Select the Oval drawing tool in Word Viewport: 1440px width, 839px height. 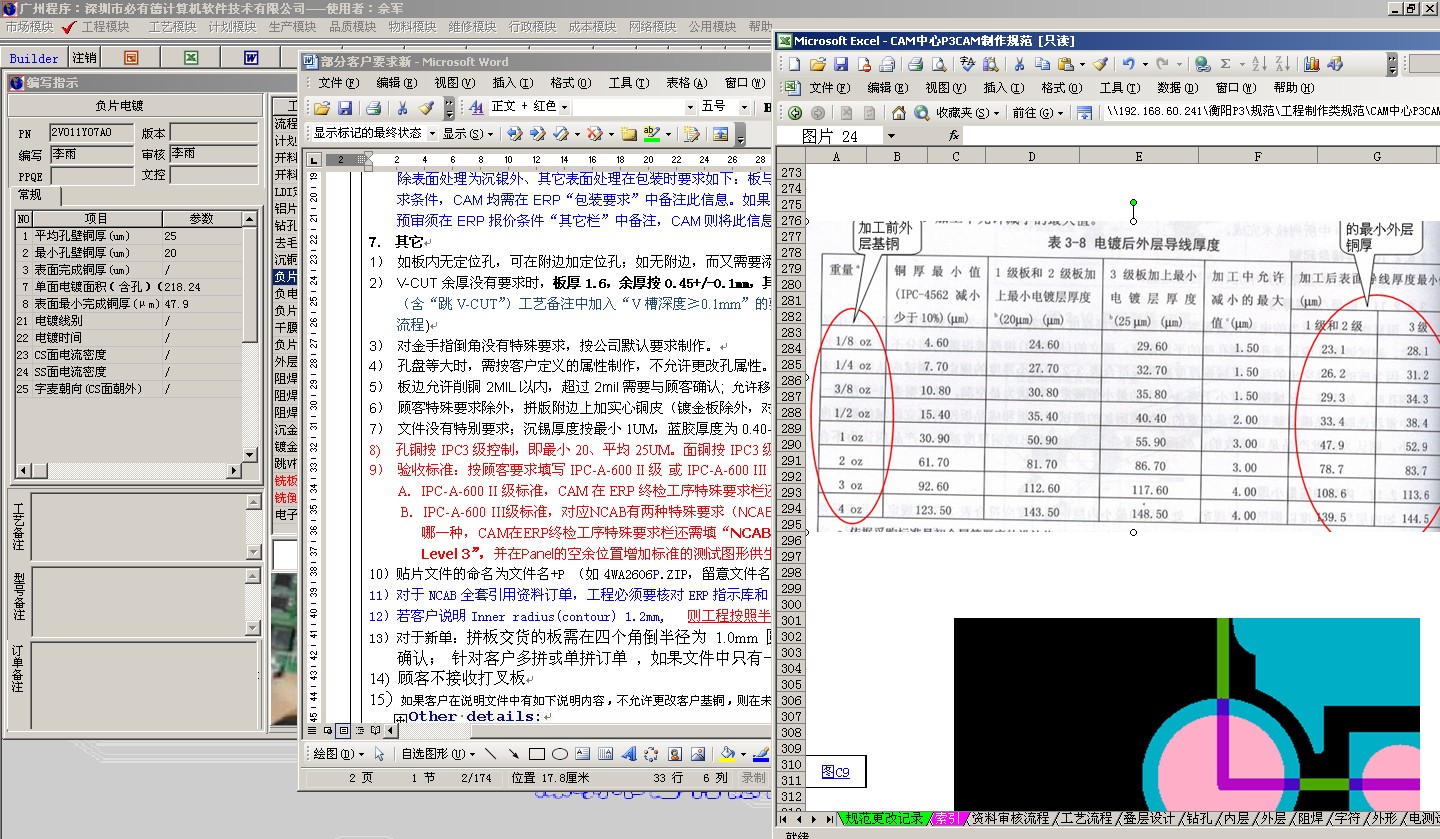point(560,754)
